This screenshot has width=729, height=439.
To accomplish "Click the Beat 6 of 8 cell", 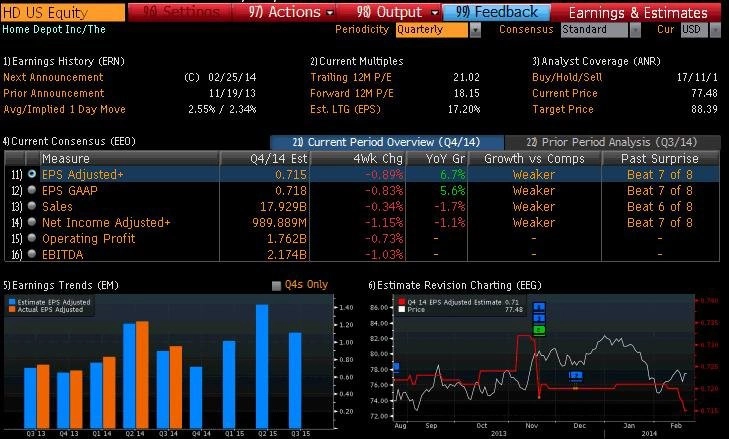I will click(x=660, y=206).
